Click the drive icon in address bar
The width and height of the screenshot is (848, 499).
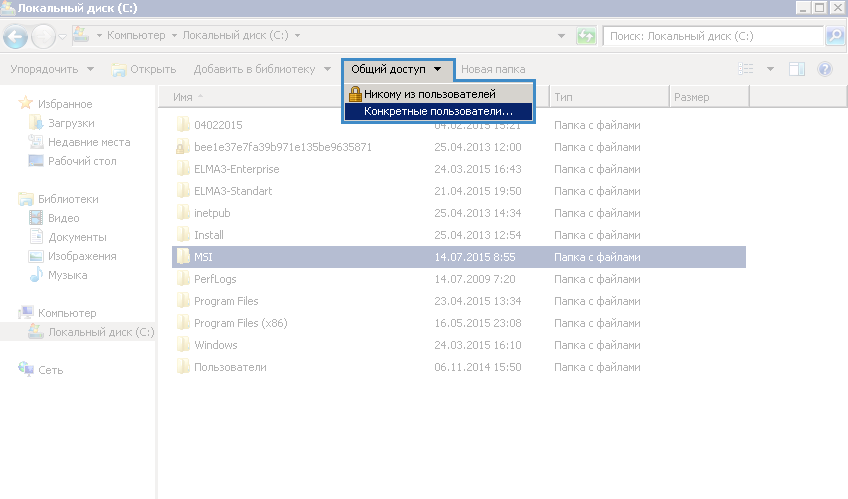pyautogui.click(x=81, y=35)
